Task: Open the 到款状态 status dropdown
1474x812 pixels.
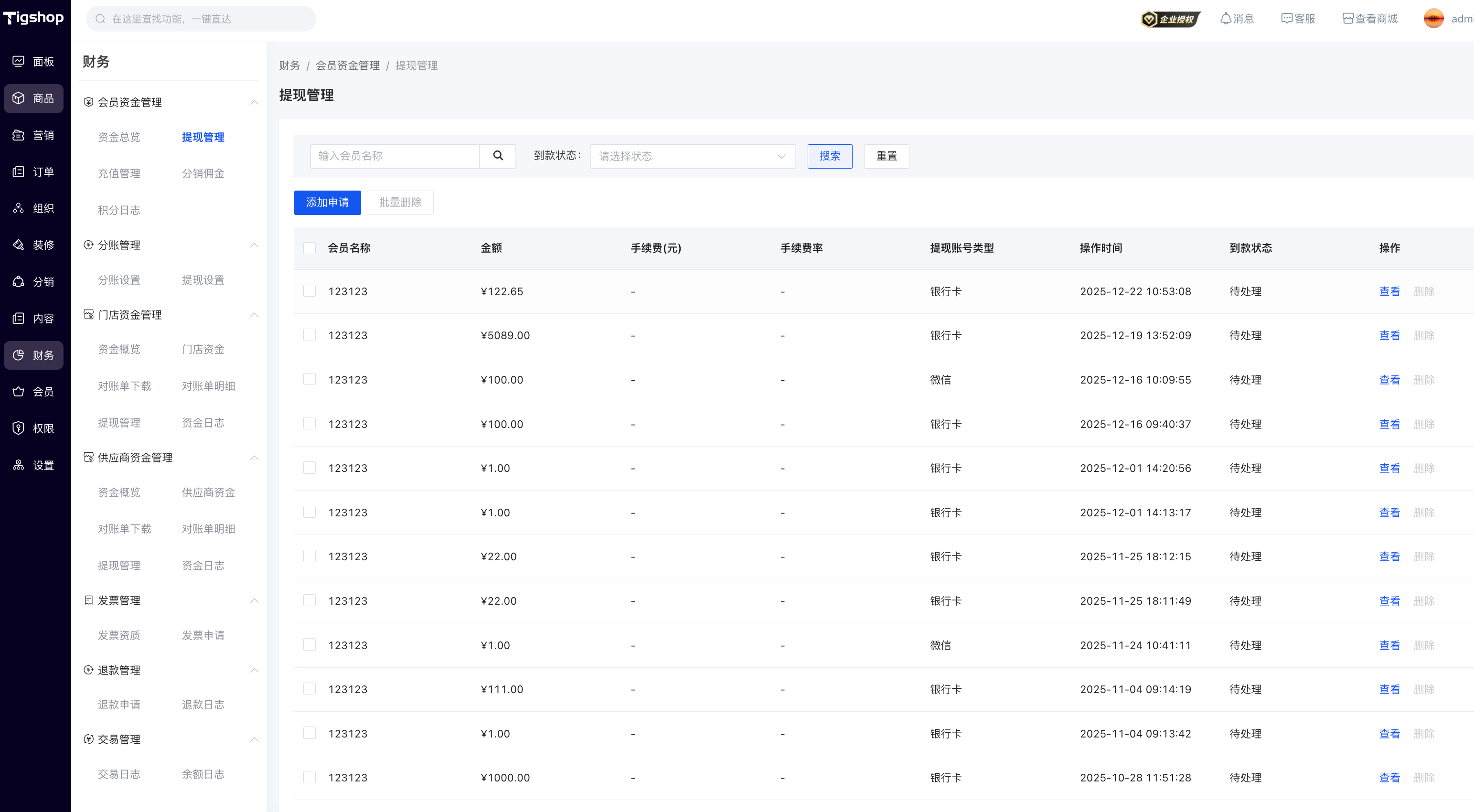Action: click(x=693, y=156)
